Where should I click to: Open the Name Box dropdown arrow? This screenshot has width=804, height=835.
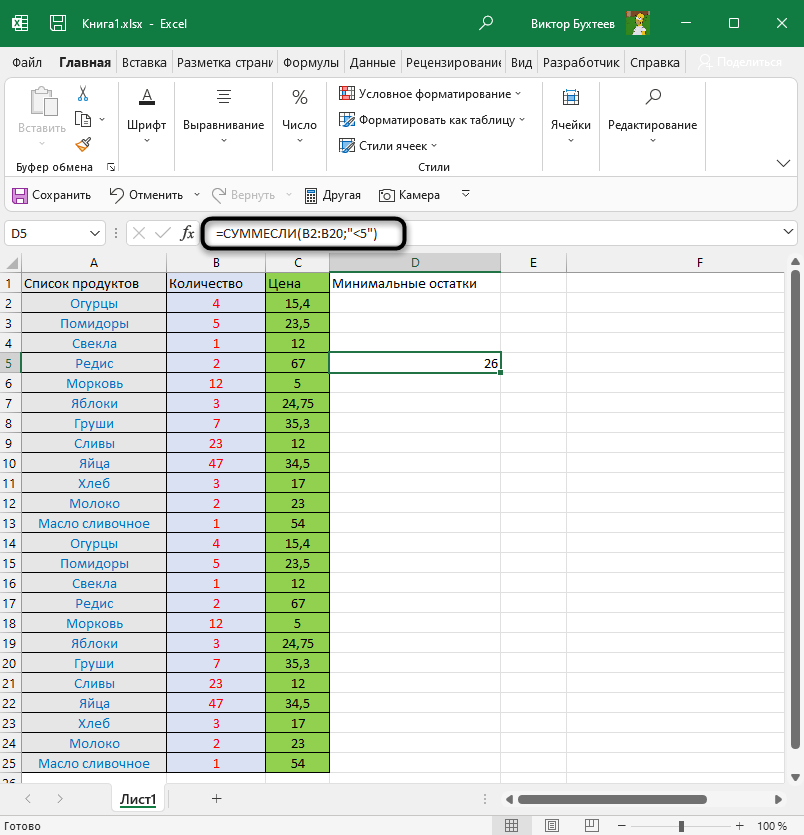[95, 233]
